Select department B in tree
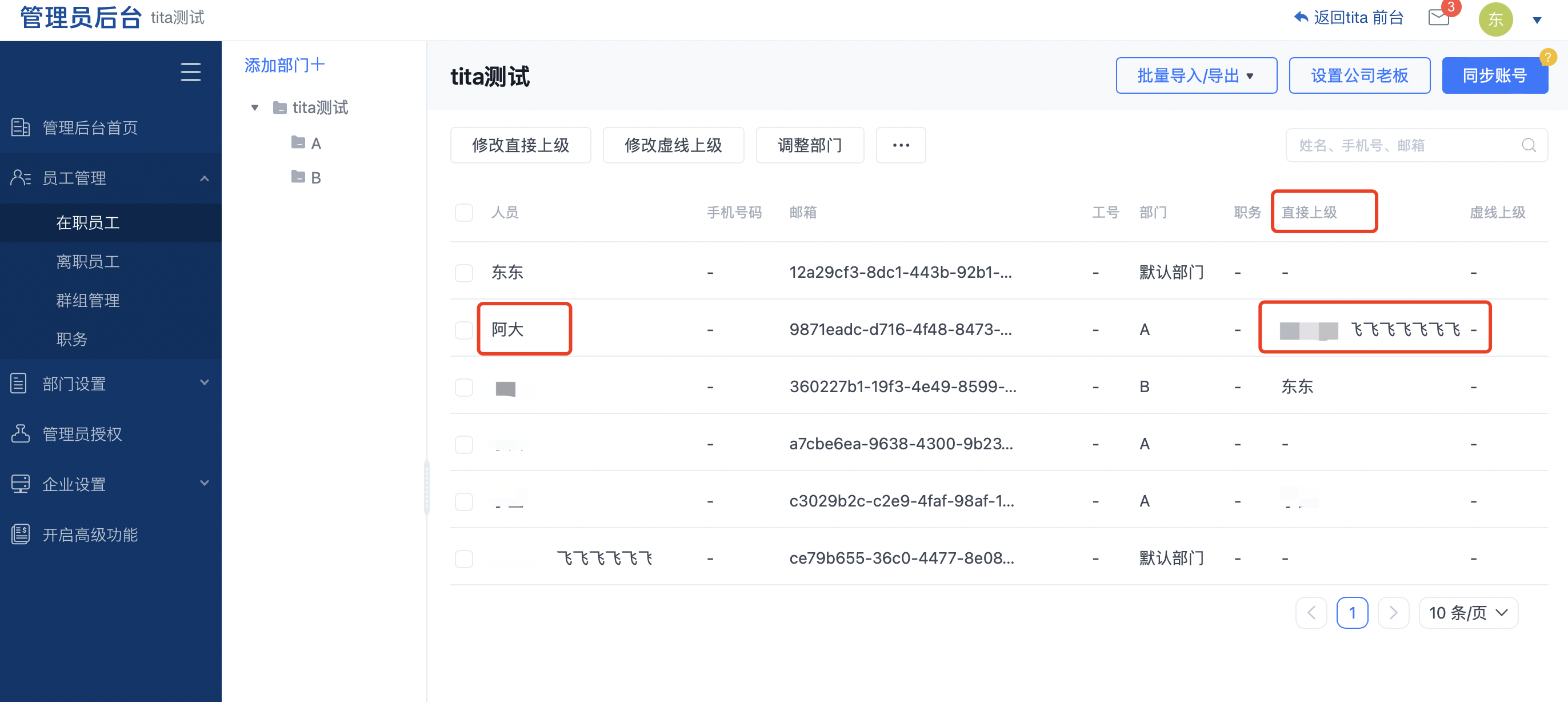The width and height of the screenshot is (1568, 702). [x=316, y=177]
